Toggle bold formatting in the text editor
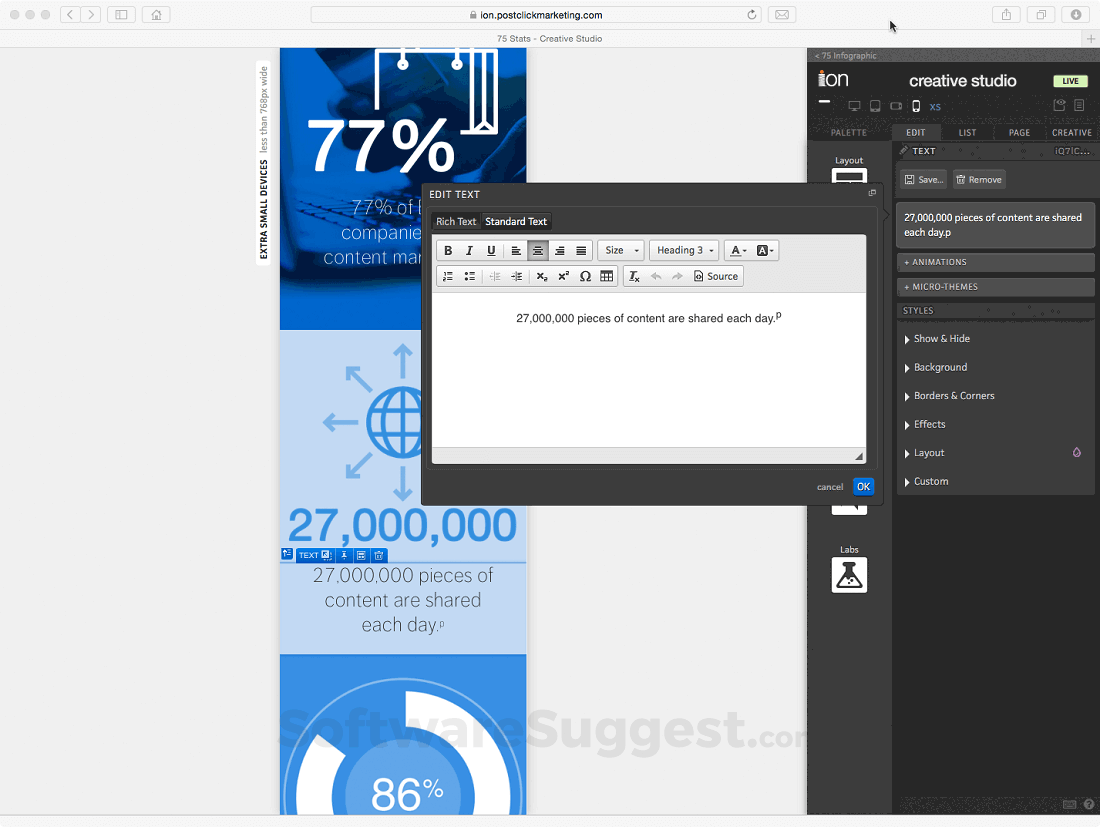Image resolution: width=1100 pixels, height=827 pixels. coord(448,251)
